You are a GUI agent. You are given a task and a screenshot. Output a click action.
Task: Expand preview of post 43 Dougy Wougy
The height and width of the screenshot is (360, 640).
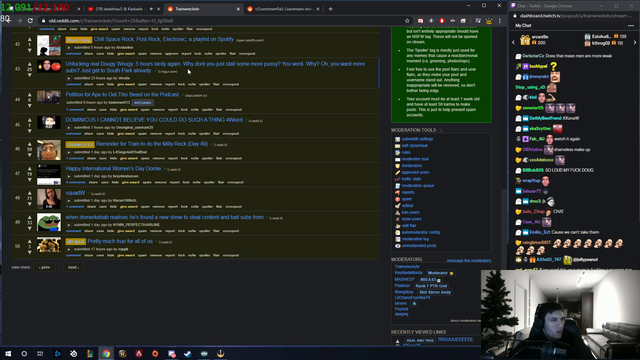coord(69,78)
